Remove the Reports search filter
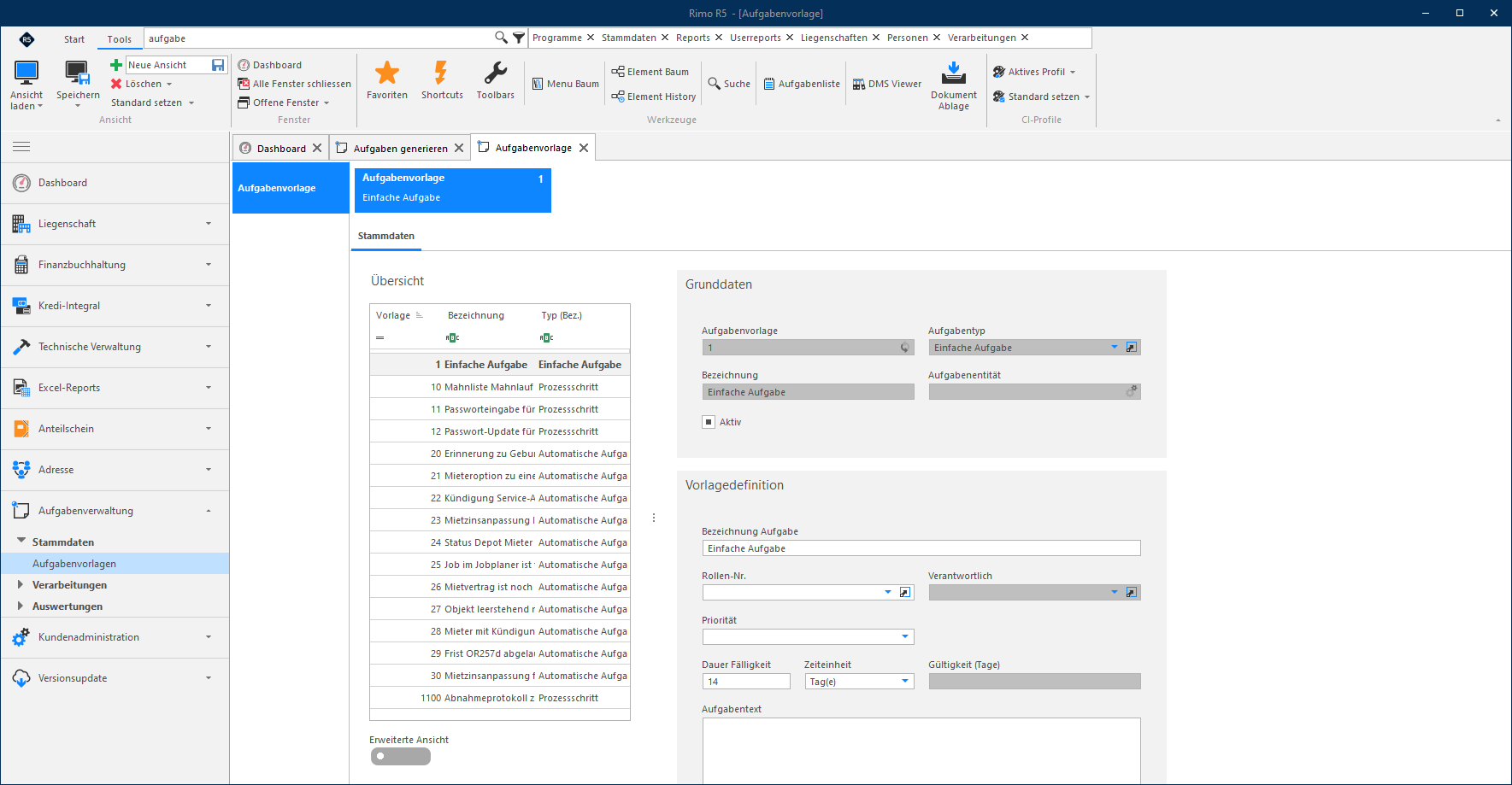The height and width of the screenshot is (785, 1512). pos(719,38)
